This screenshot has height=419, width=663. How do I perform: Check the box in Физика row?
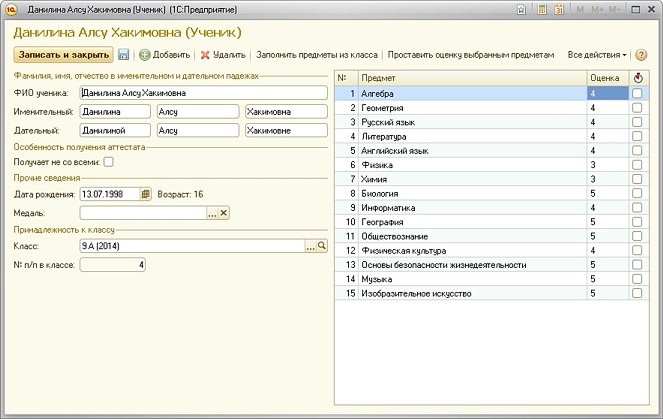coord(637,165)
